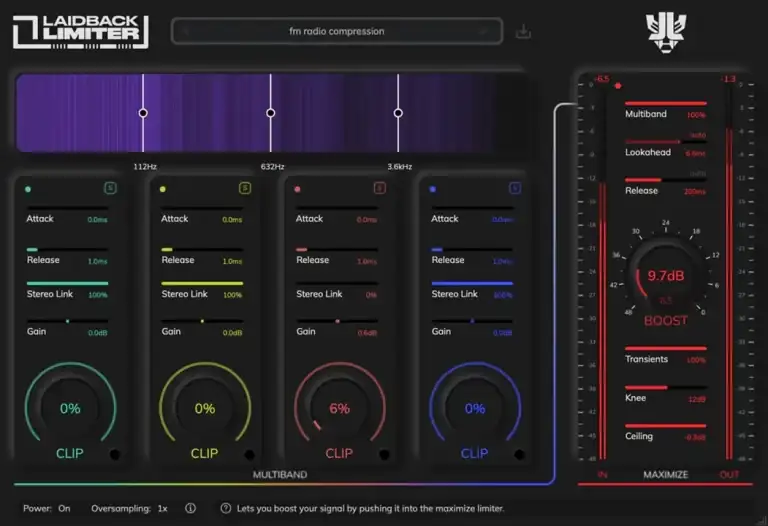768x526 pixels.
Task: Click the green band 0% CLIP knob
Action: (70, 407)
